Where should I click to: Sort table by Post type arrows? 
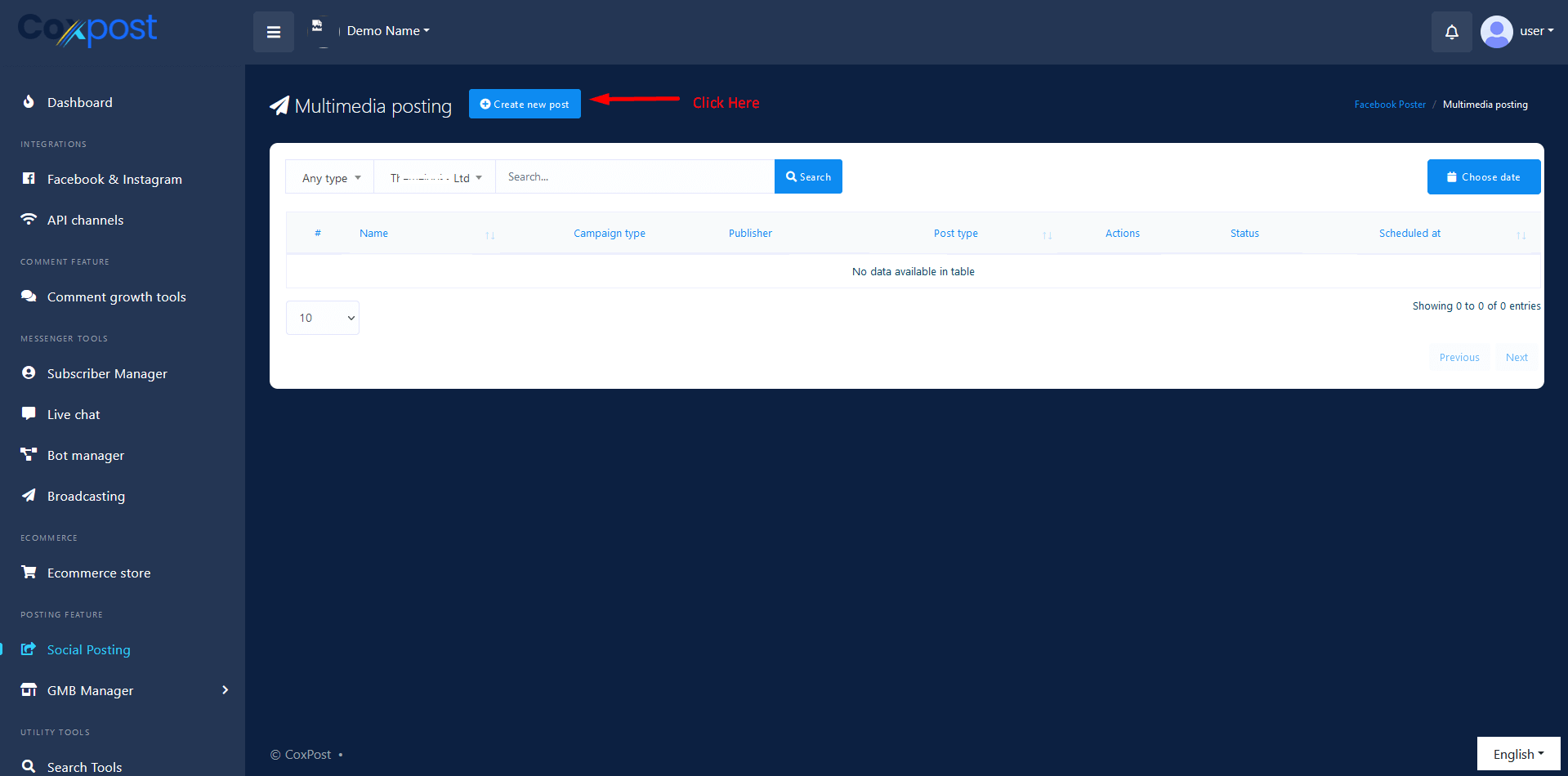point(1047,235)
